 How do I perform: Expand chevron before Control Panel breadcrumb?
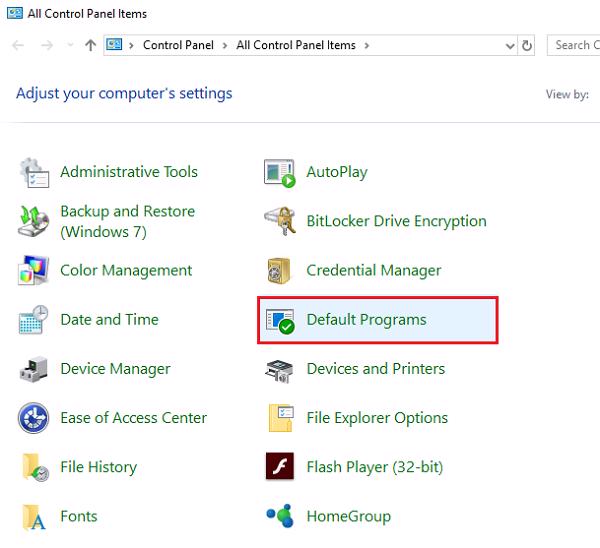[131, 46]
